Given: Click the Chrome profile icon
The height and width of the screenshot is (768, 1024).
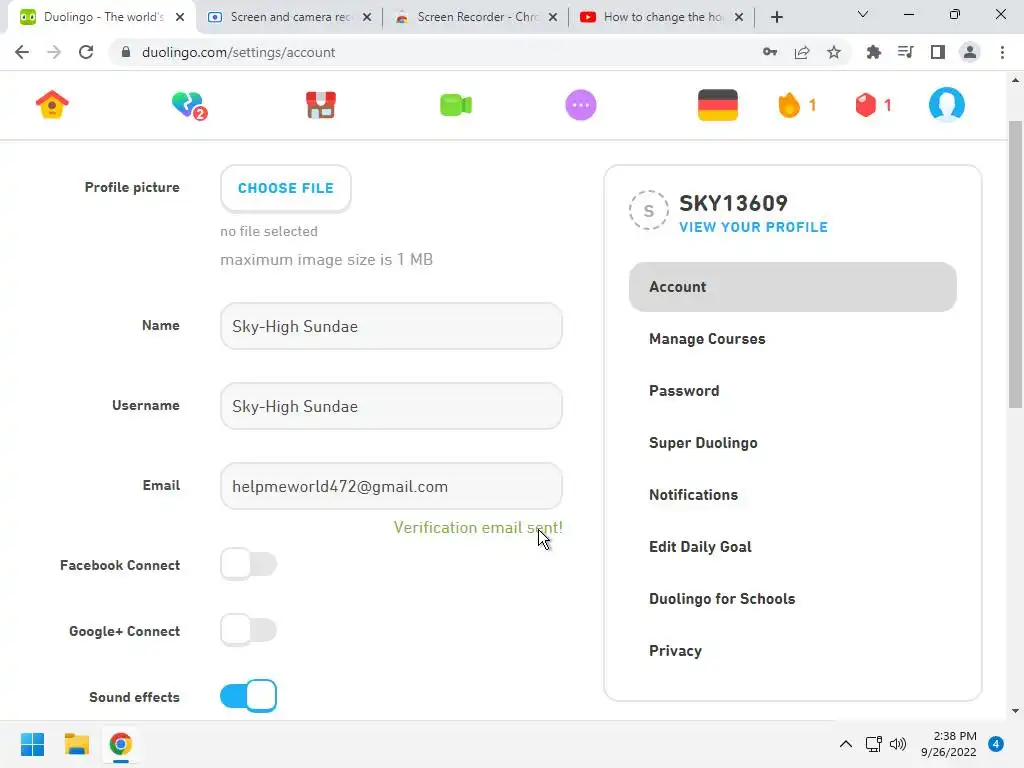Looking at the screenshot, I should (x=970, y=52).
